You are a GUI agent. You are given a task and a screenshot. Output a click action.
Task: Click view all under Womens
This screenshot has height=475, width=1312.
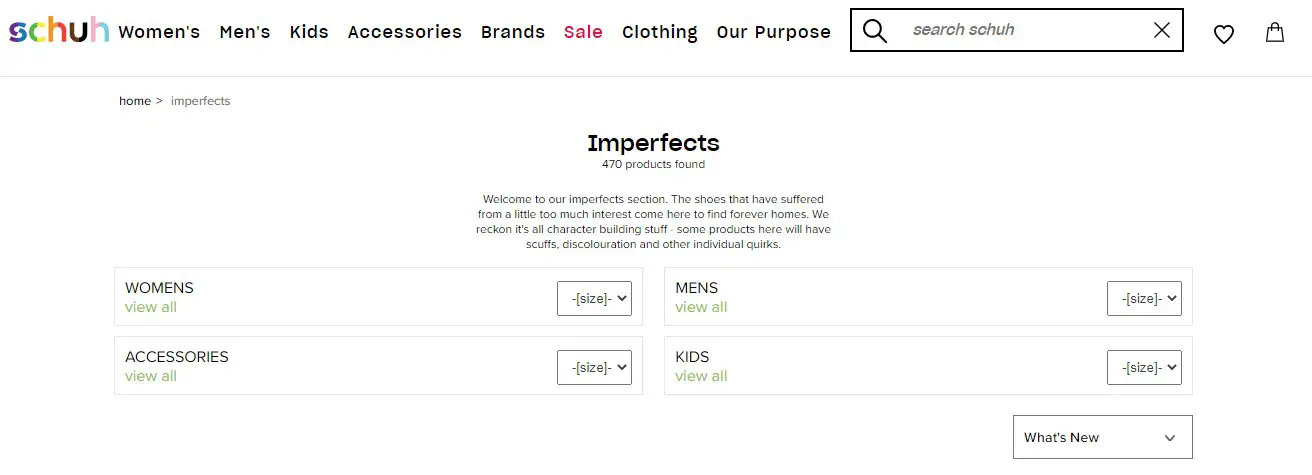pos(151,307)
